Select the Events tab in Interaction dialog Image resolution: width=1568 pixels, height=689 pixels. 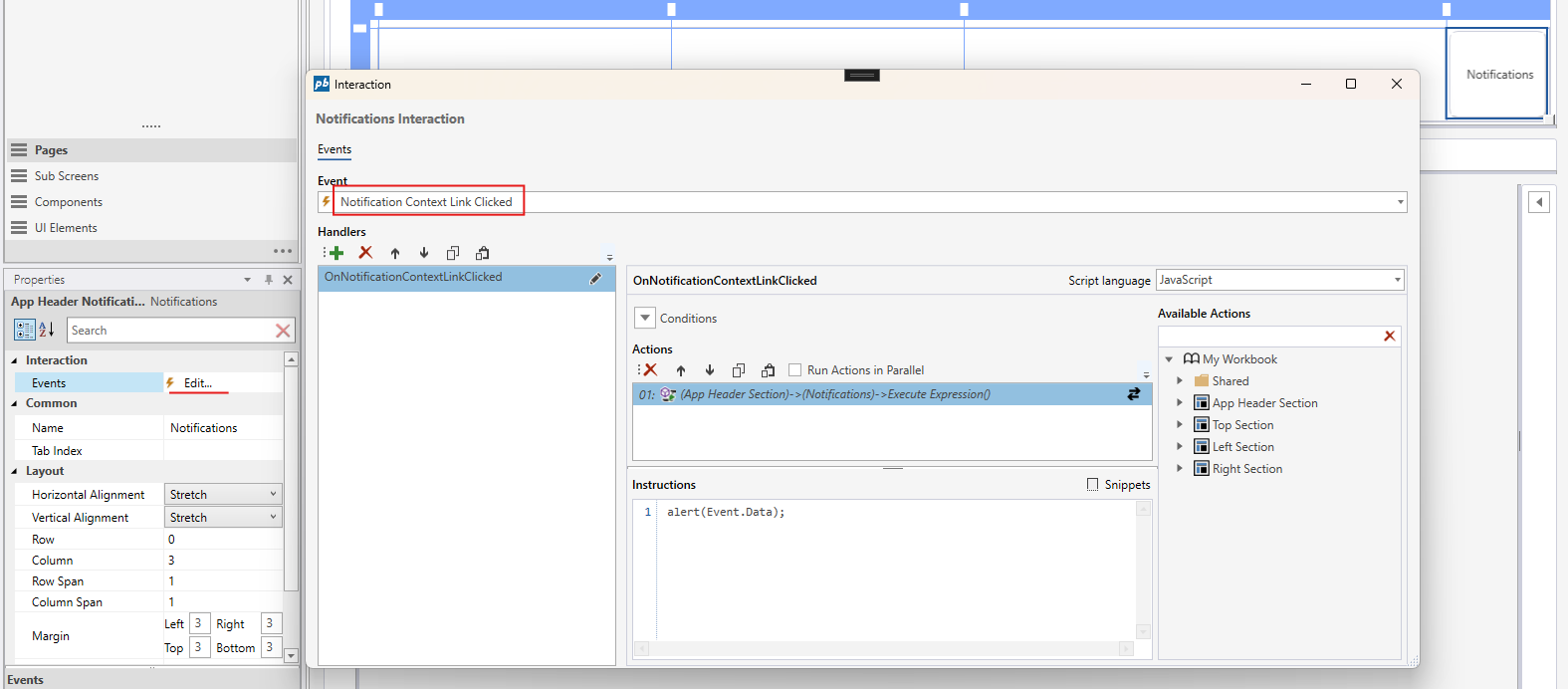(x=335, y=149)
